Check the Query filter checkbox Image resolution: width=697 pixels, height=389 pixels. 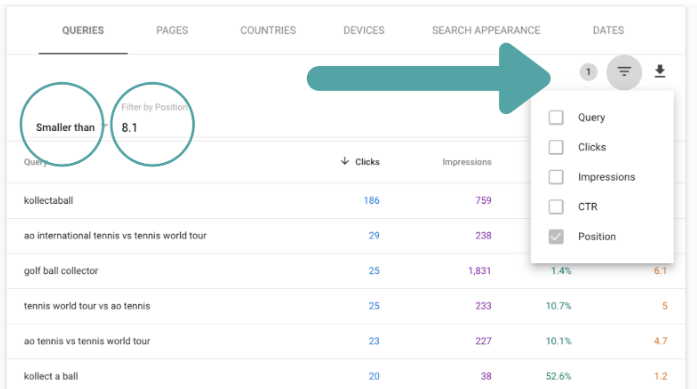pyautogui.click(x=556, y=117)
